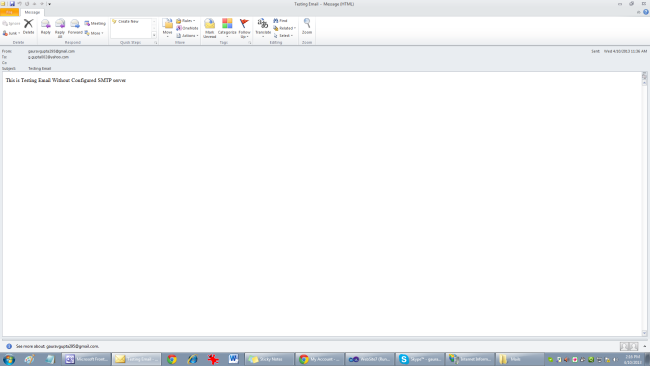Open the Windows Start menu

pos(9,359)
